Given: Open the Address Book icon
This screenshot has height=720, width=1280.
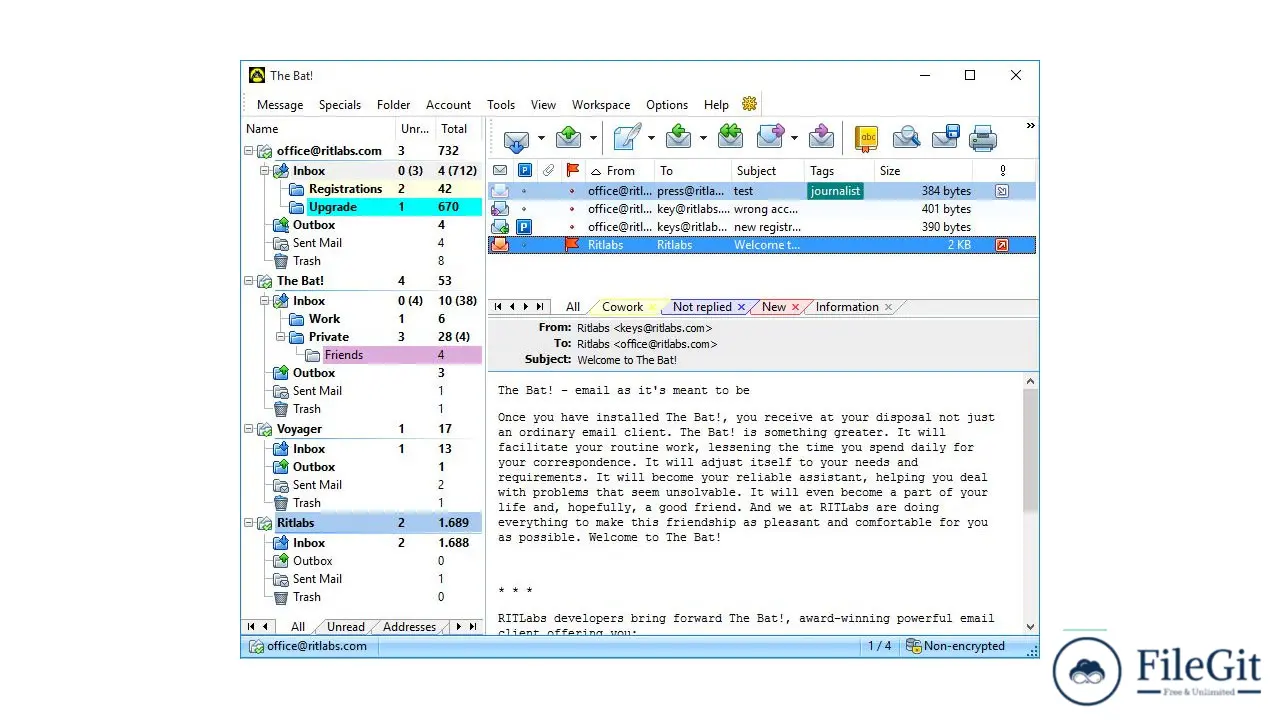Looking at the screenshot, I should coord(866,138).
